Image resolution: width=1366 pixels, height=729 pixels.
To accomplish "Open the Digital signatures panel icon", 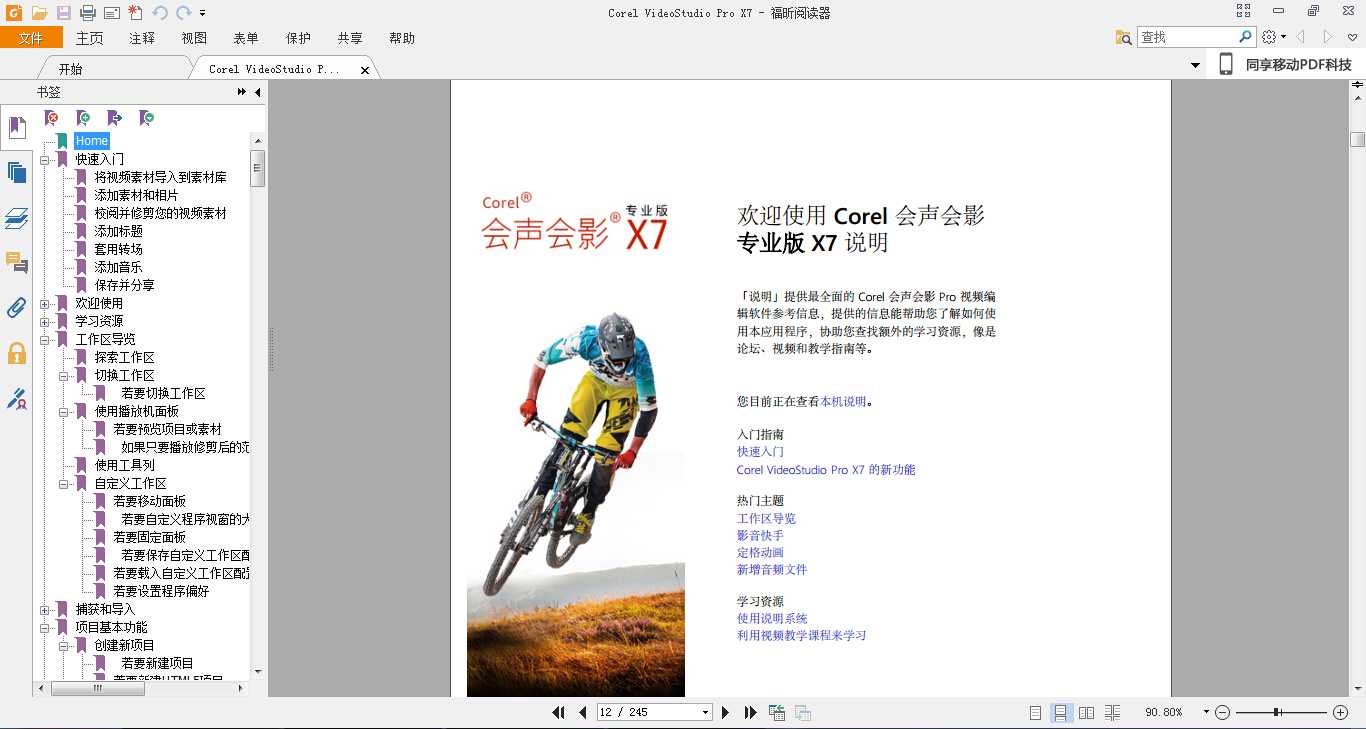I will [x=17, y=398].
